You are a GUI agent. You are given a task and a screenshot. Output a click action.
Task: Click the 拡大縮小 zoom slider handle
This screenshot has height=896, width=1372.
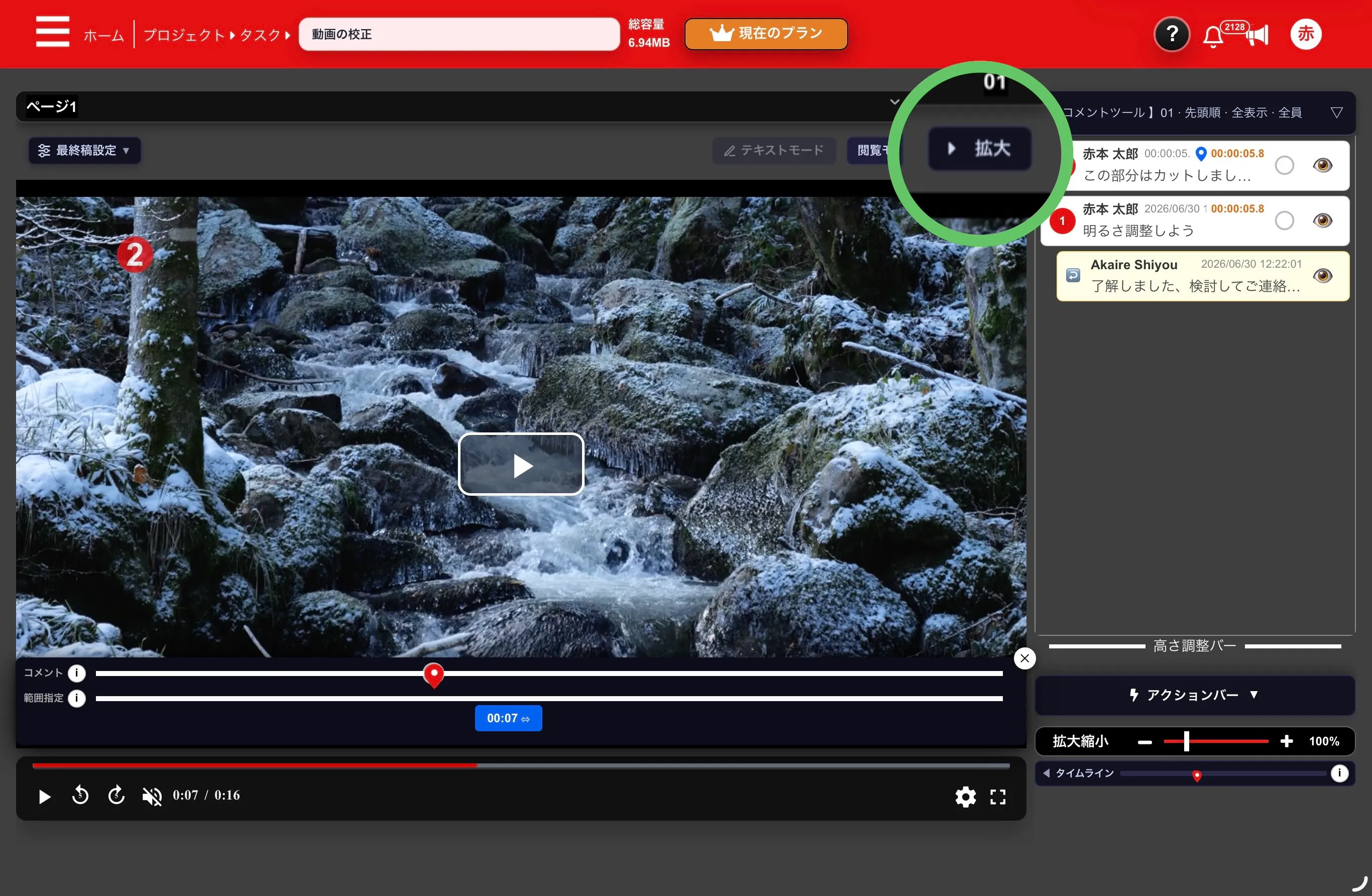(x=1186, y=741)
